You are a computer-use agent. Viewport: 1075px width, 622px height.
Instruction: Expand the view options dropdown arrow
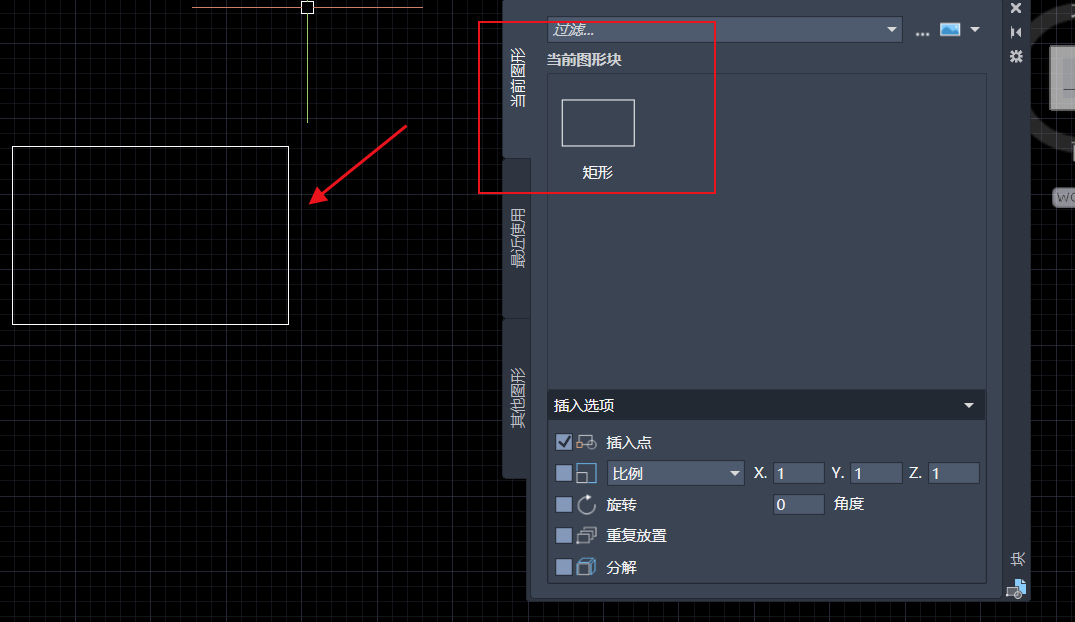tap(975, 29)
